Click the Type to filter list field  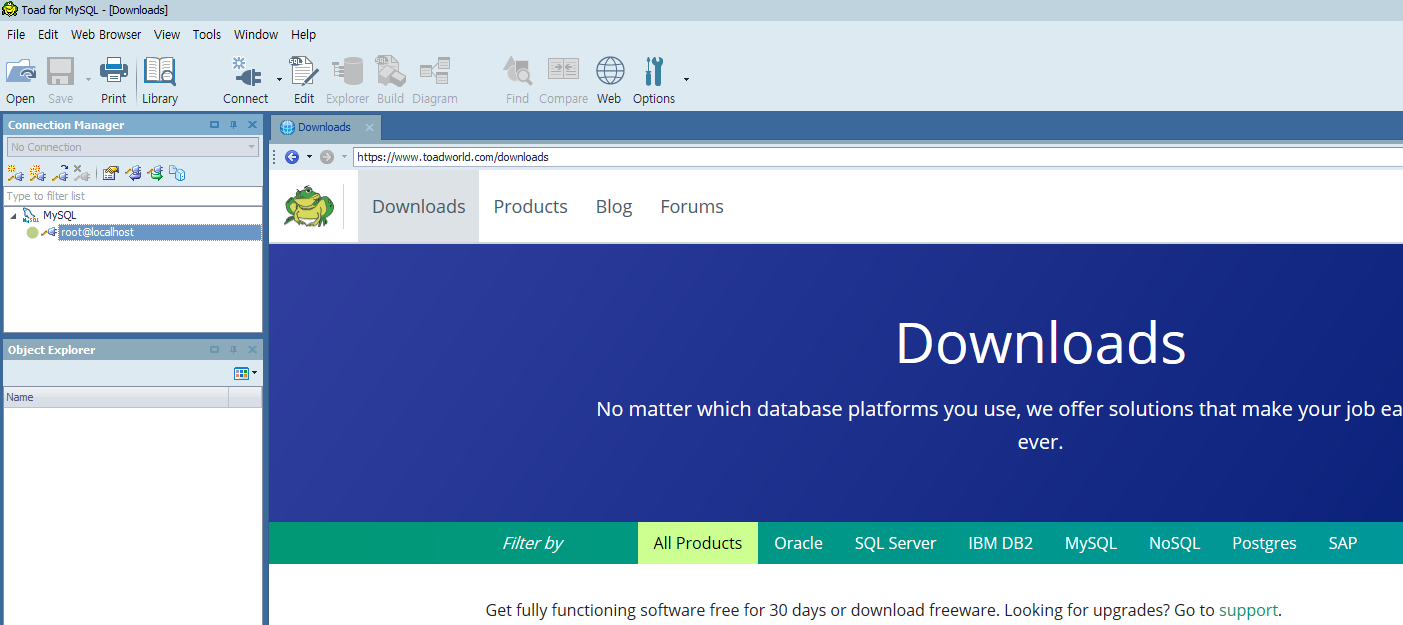tap(132, 196)
